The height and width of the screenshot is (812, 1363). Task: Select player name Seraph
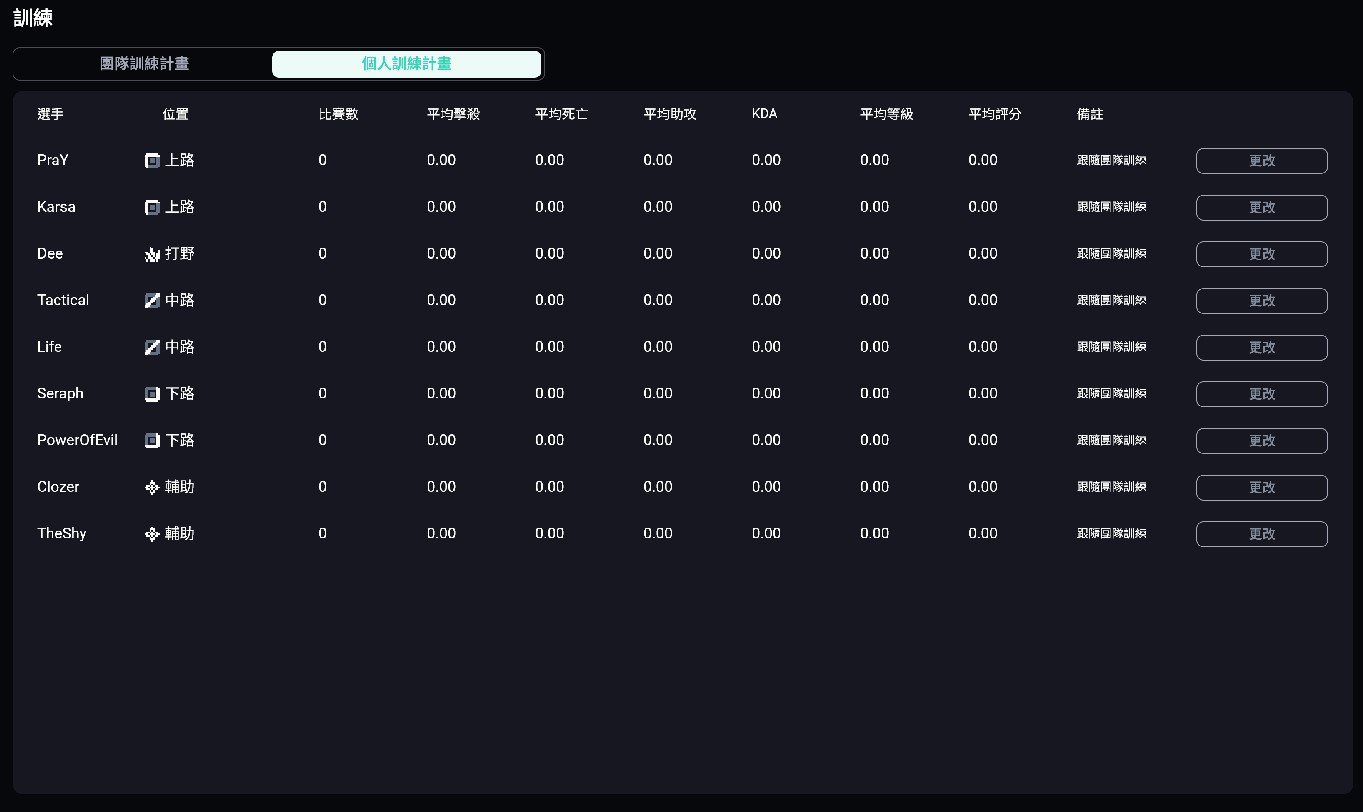click(x=60, y=394)
